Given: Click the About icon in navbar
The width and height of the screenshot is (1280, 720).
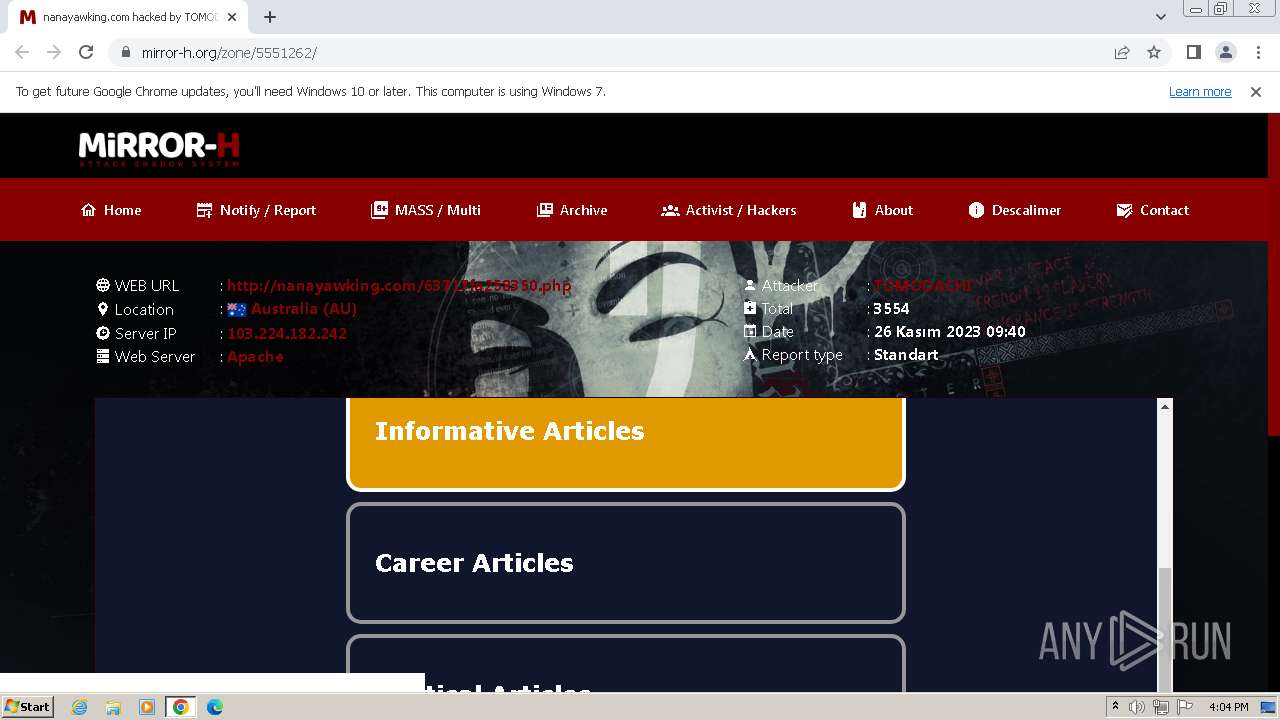Looking at the screenshot, I should coord(859,210).
